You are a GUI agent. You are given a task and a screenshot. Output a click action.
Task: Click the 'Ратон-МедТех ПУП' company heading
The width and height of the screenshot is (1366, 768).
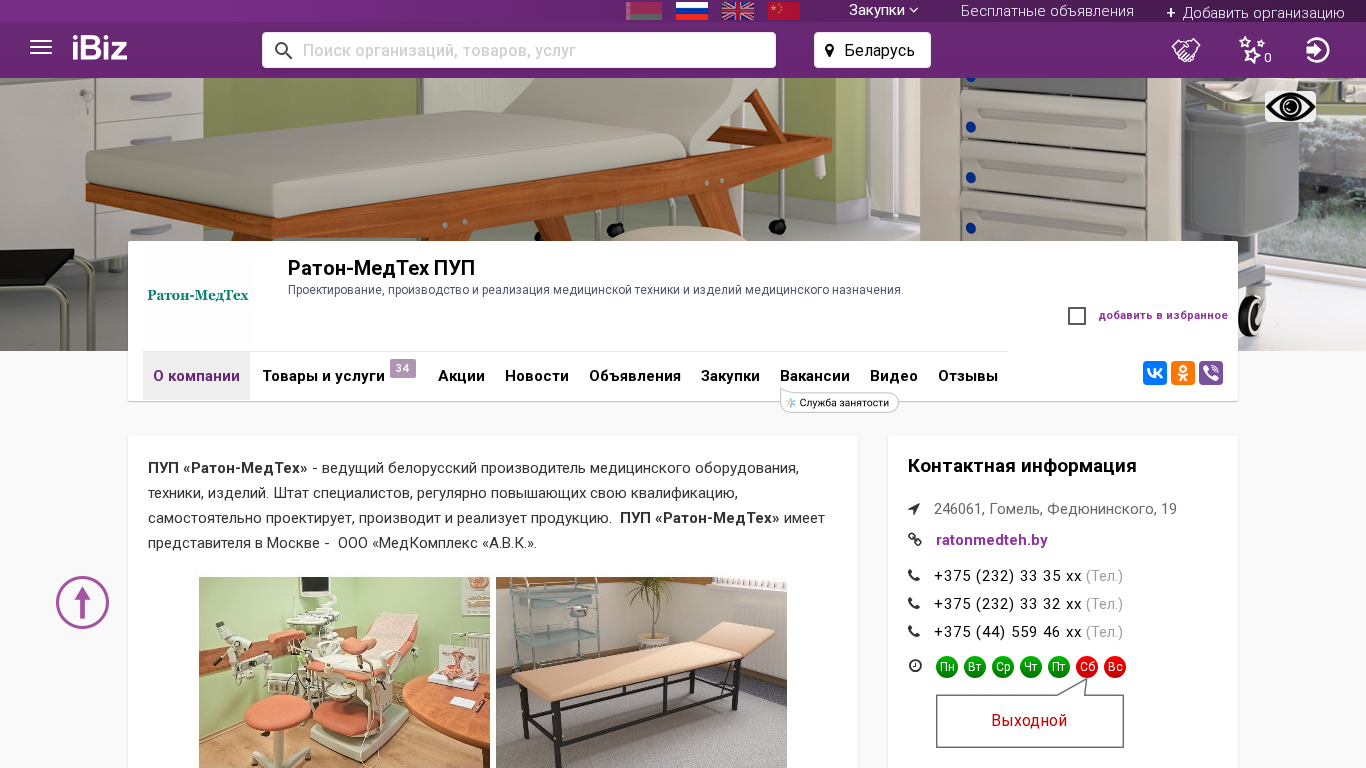(x=381, y=268)
